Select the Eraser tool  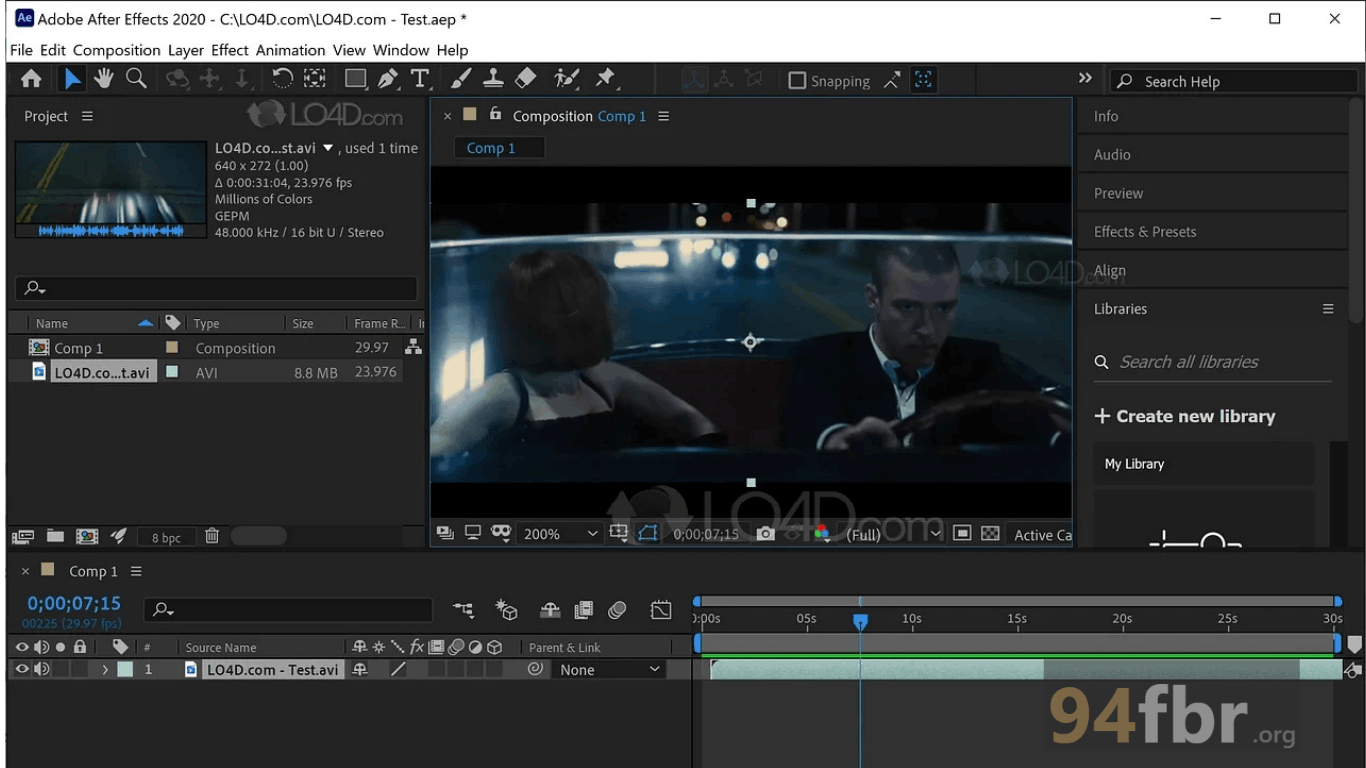[525, 79]
